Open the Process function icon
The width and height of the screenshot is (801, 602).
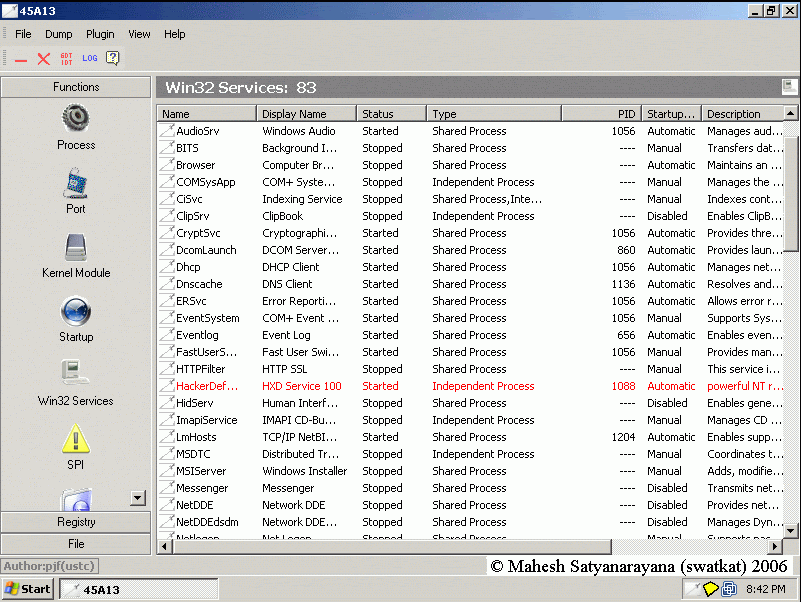tap(76, 118)
